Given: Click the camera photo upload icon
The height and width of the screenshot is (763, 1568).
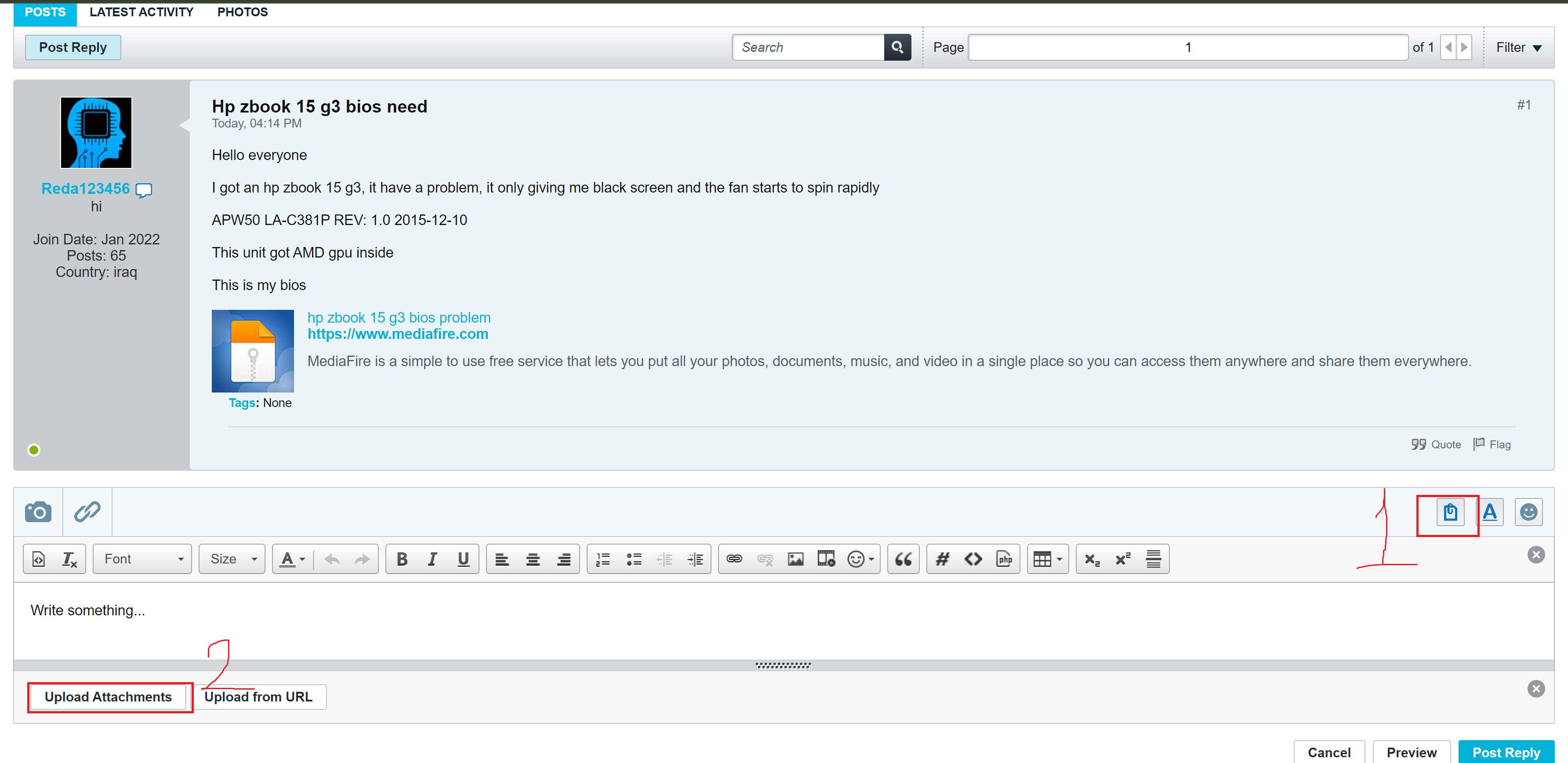Looking at the screenshot, I should point(38,512).
